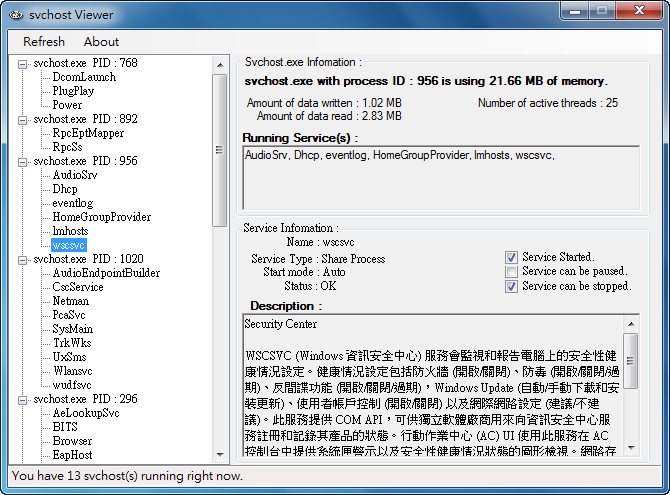This screenshot has height=495, width=670.
Task: Click the Status : OK text
Action: click(310, 286)
